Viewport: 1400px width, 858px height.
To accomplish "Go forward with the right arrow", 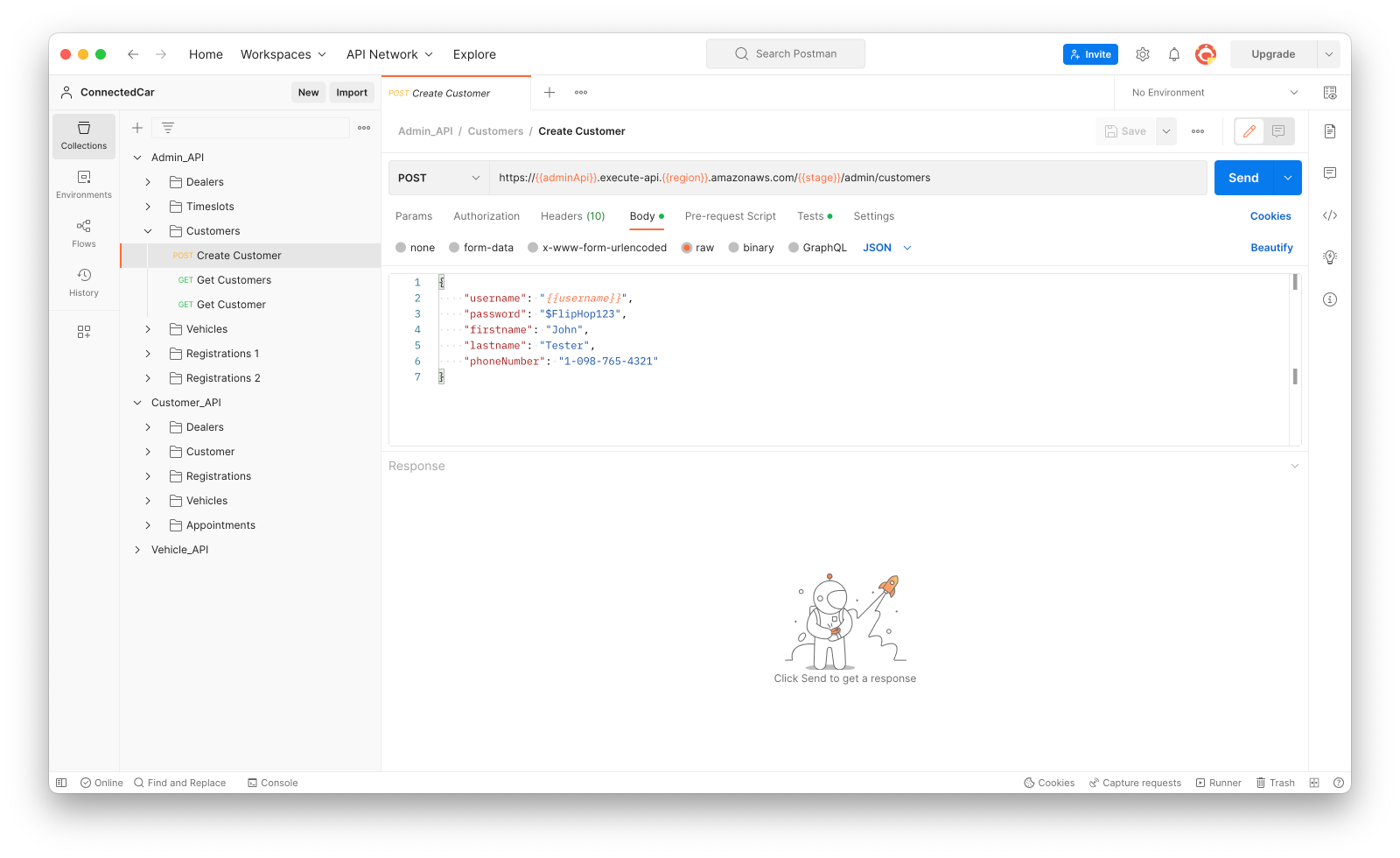I will [161, 54].
